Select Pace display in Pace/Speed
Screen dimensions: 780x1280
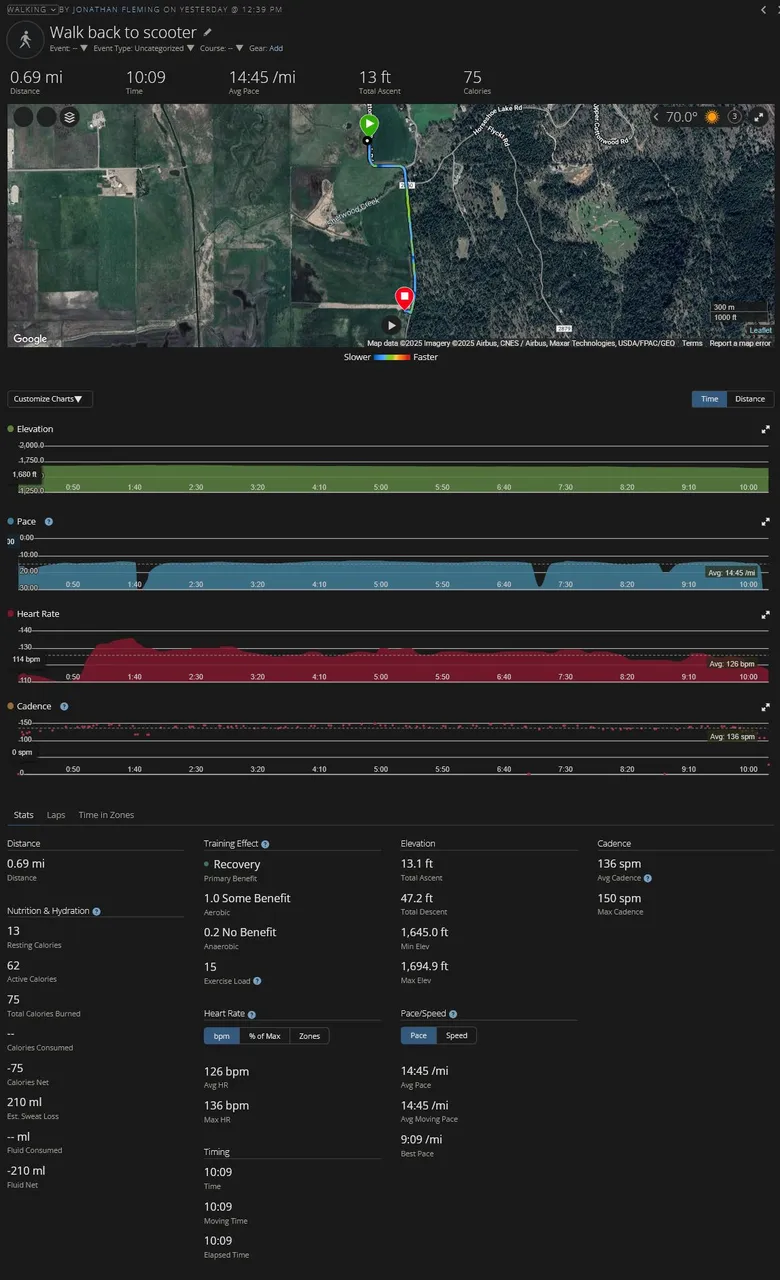point(419,1036)
